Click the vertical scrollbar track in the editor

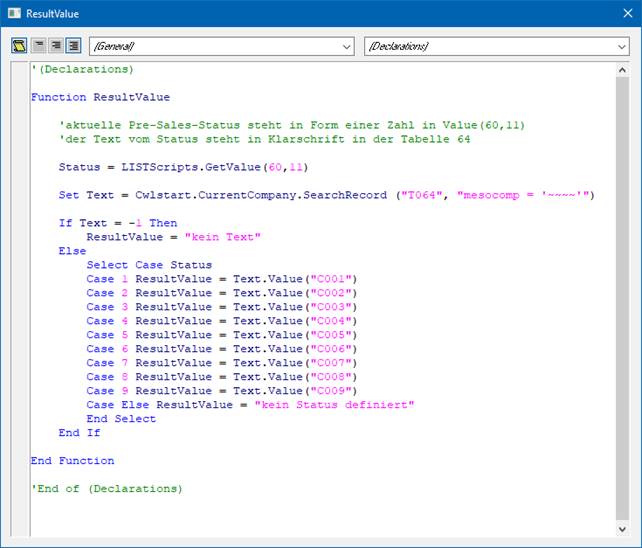[622, 300]
